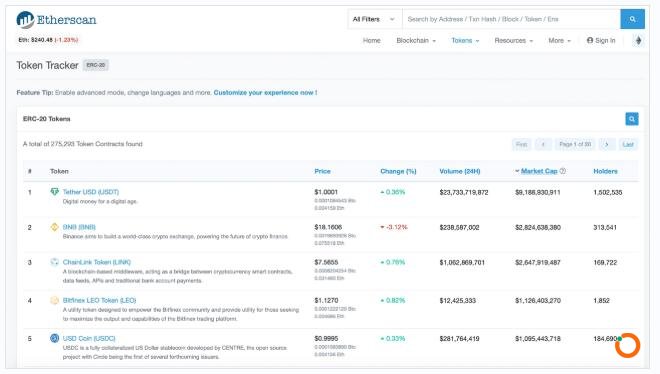Expand the Blockchain menu
Screen dimensions: 660x374
click(416, 40)
